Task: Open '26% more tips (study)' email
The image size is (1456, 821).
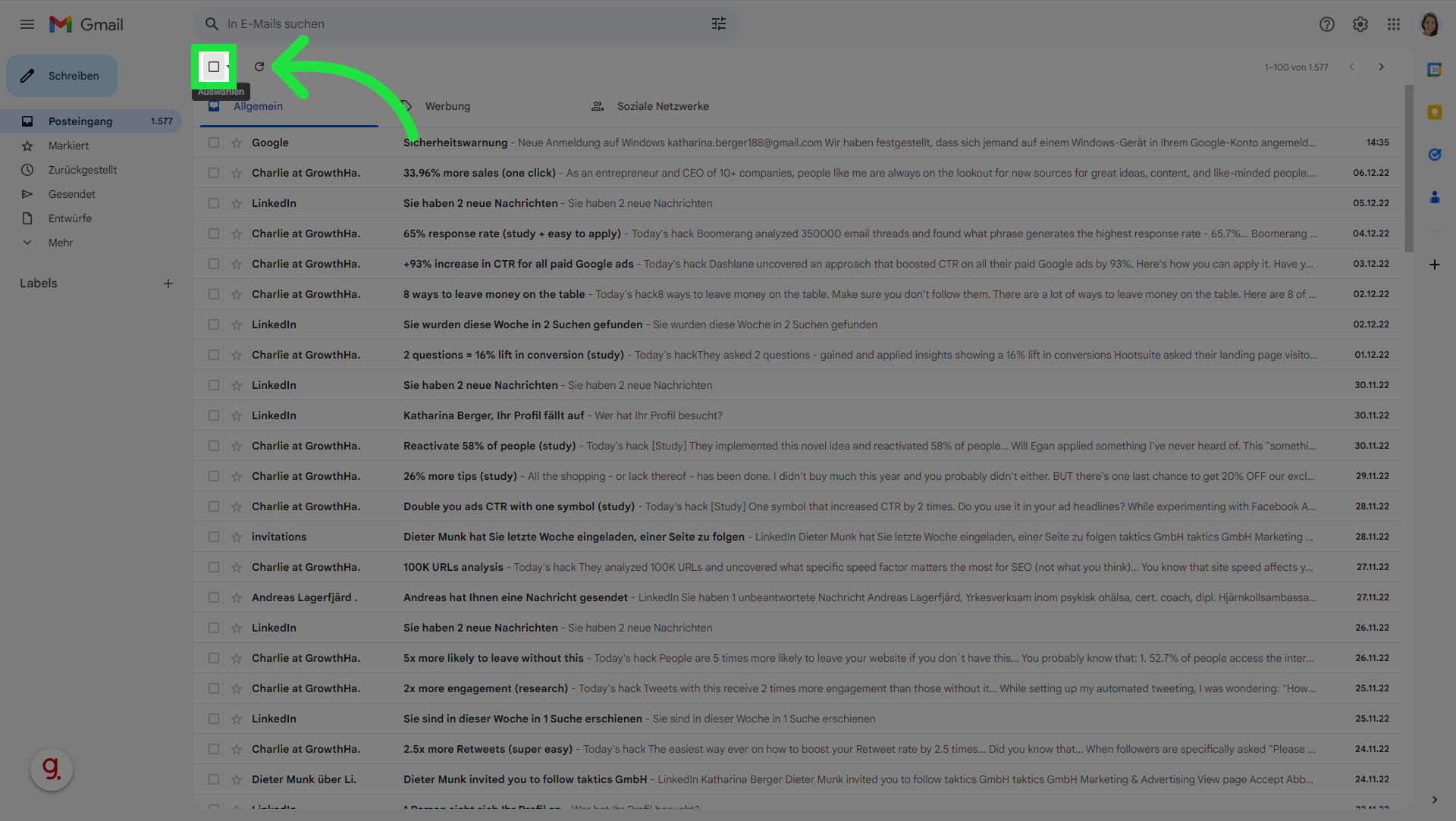Action: click(797, 476)
